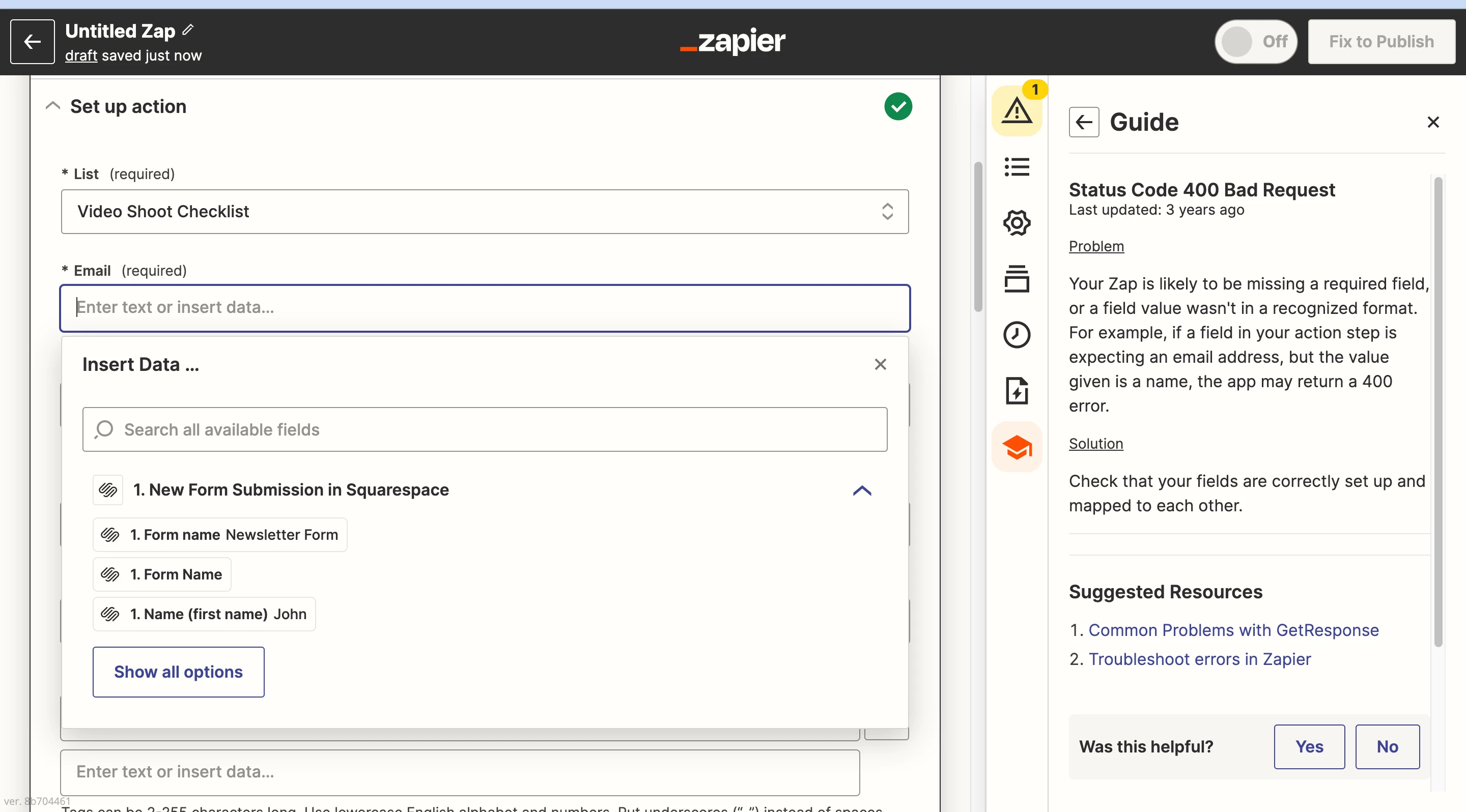
Task: Open Zap history clock icon
Action: click(1017, 334)
